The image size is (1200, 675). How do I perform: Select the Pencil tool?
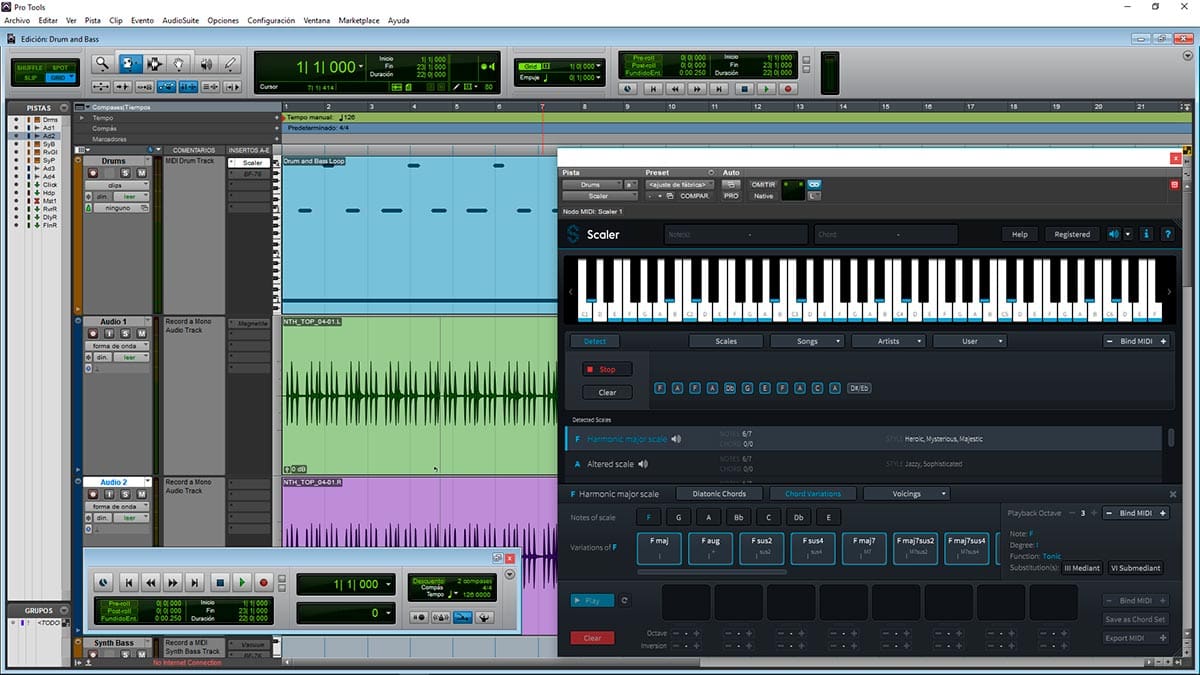[x=231, y=64]
